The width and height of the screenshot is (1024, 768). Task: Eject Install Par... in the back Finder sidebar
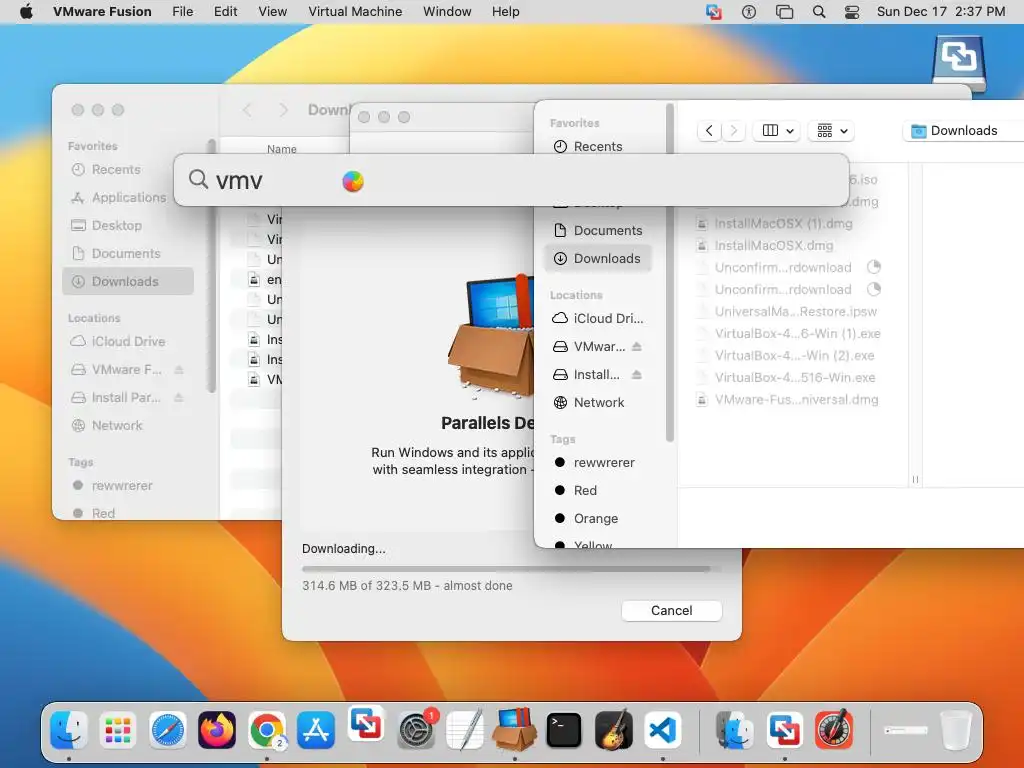[x=178, y=398]
